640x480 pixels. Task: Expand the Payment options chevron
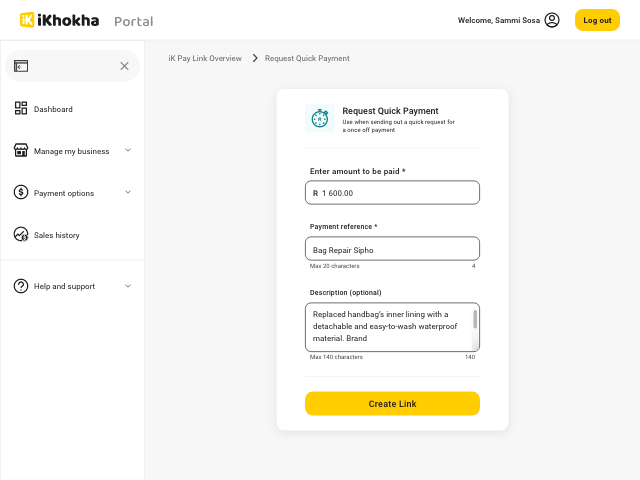pos(128,193)
